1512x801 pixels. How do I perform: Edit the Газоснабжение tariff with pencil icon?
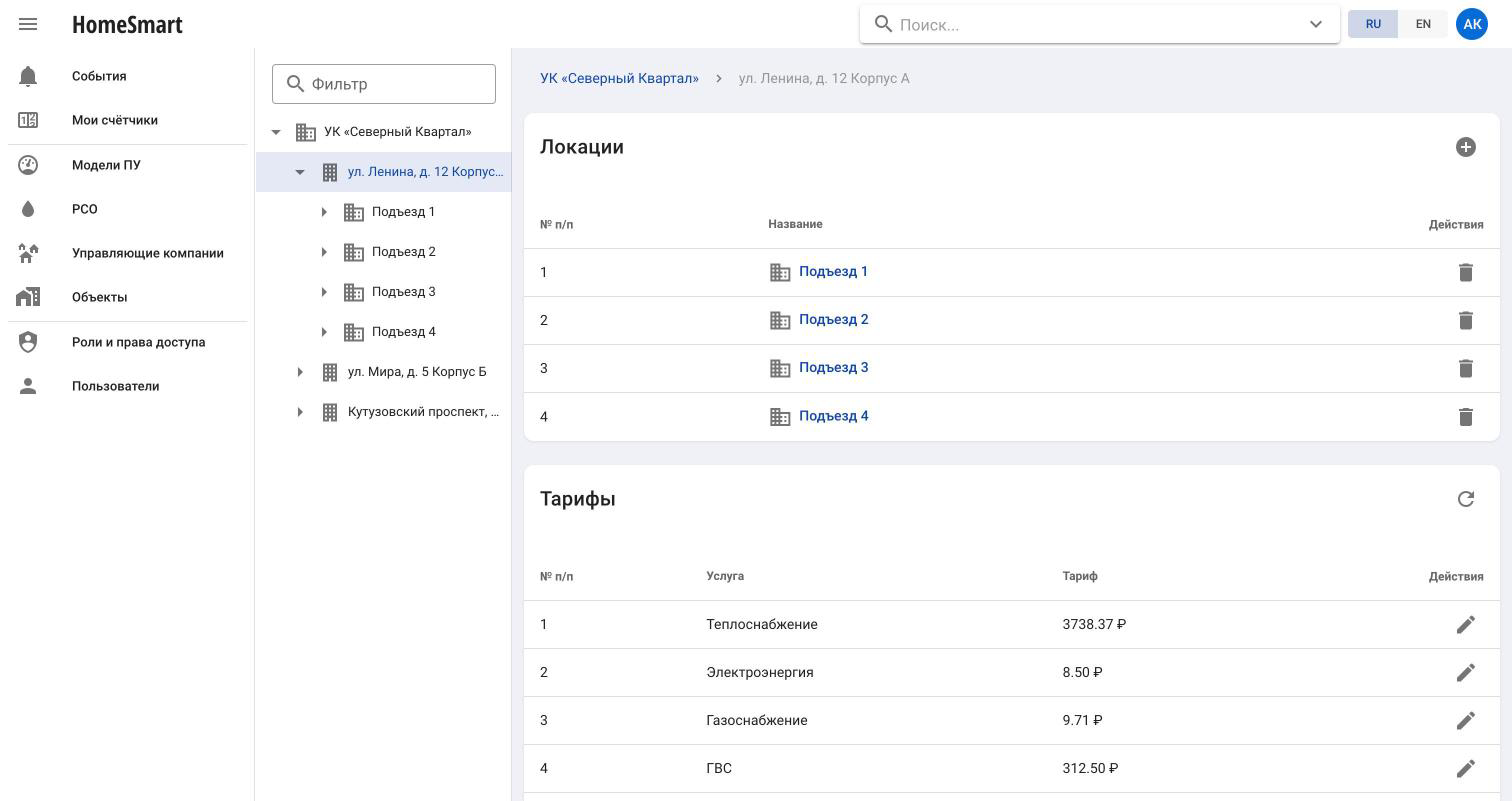coord(1466,720)
